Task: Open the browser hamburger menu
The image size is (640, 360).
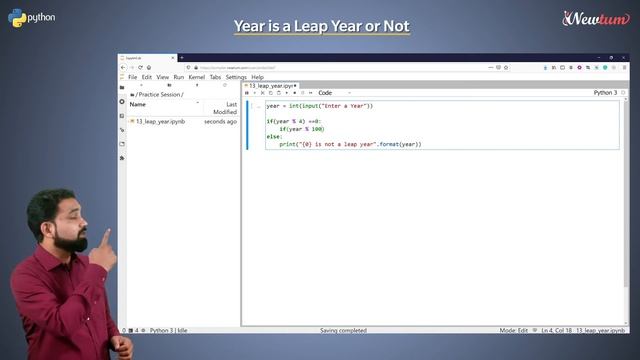Action: click(624, 68)
